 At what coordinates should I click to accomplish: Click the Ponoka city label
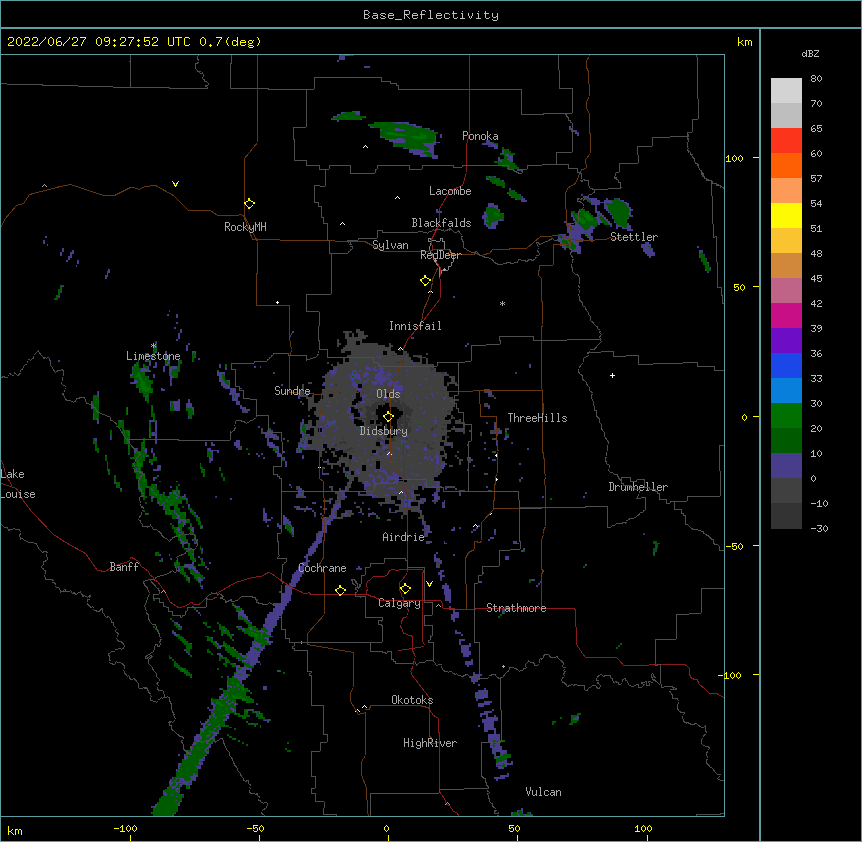pyautogui.click(x=480, y=136)
